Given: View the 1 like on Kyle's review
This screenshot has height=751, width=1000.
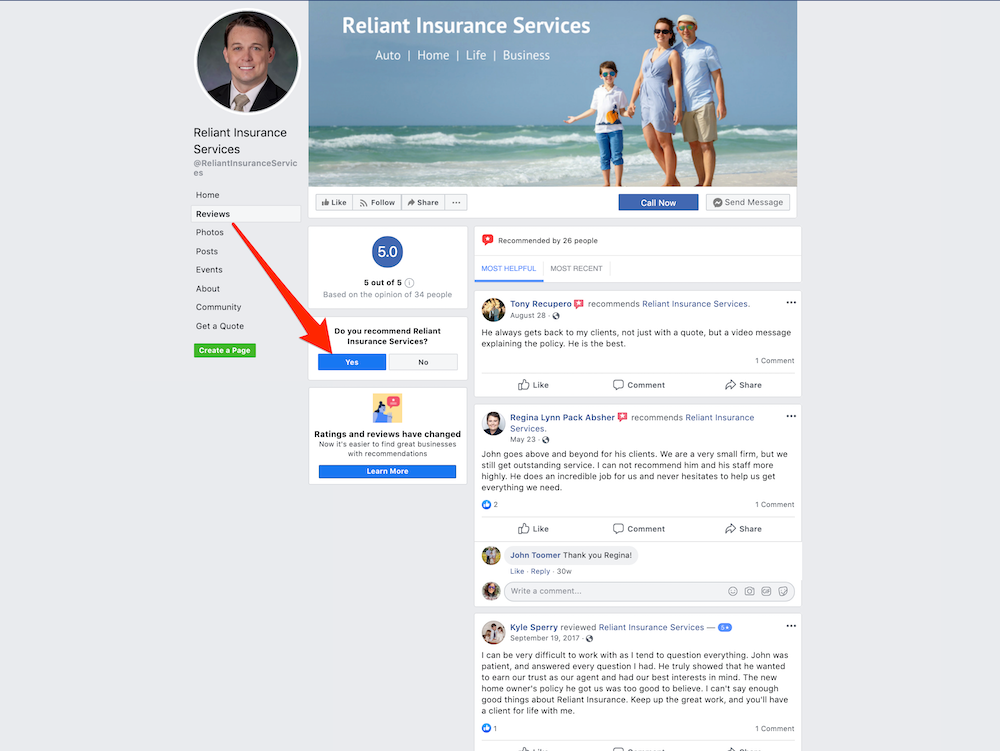Looking at the screenshot, I should (489, 728).
